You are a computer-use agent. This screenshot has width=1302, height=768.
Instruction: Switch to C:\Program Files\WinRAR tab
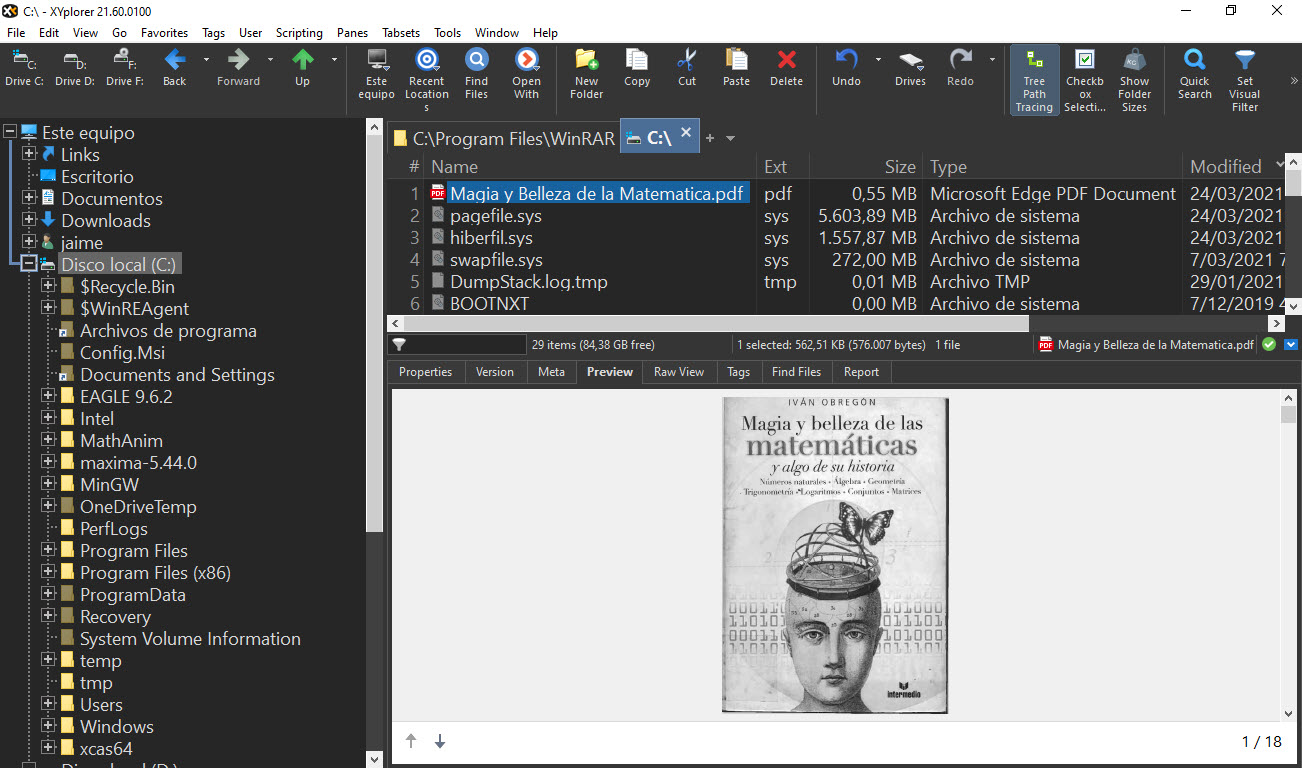(x=503, y=138)
